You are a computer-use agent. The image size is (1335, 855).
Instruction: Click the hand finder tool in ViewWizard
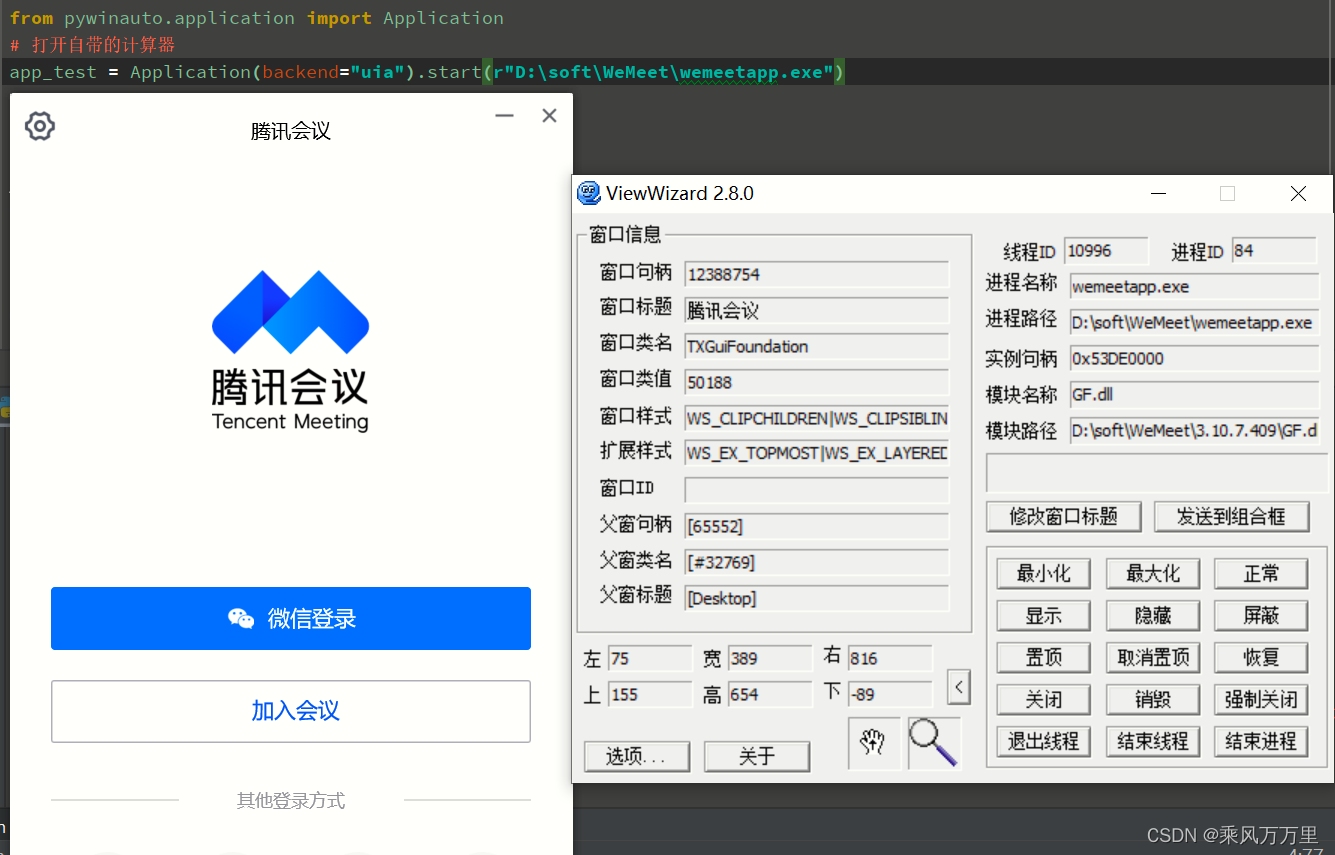click(x=874, y=743)
